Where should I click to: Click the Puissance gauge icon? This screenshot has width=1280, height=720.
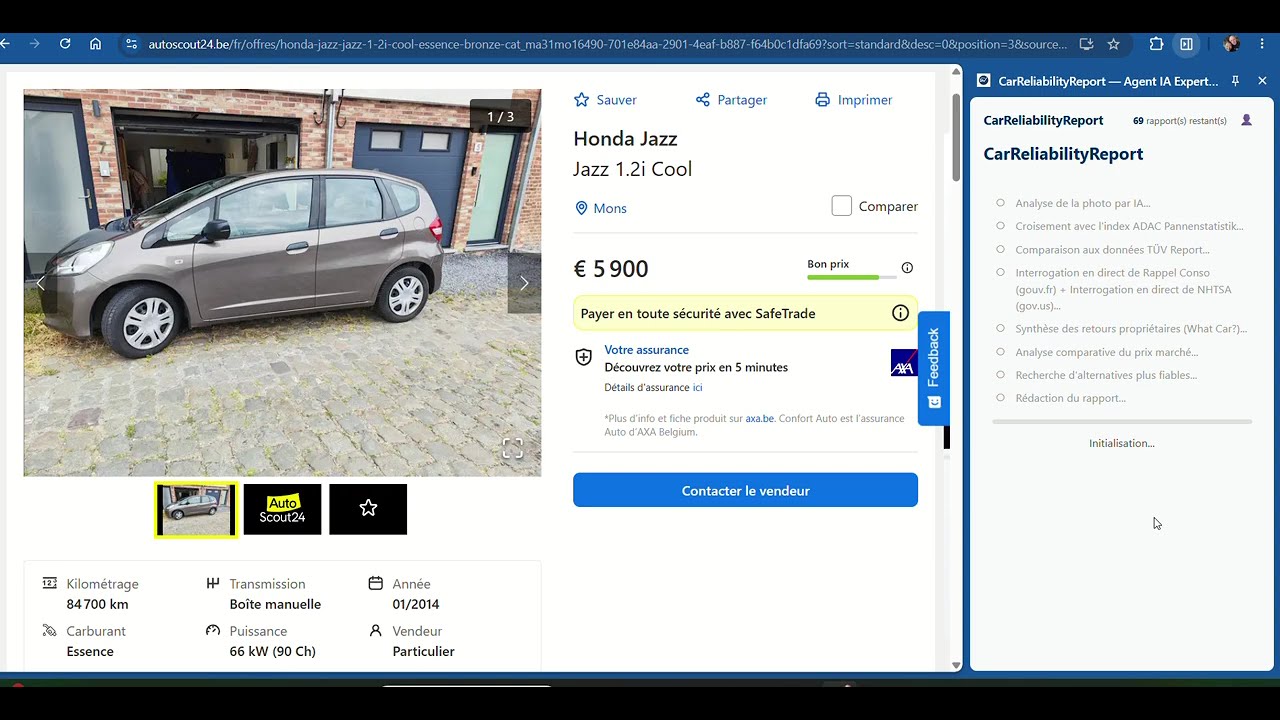[x=212, y=631]
